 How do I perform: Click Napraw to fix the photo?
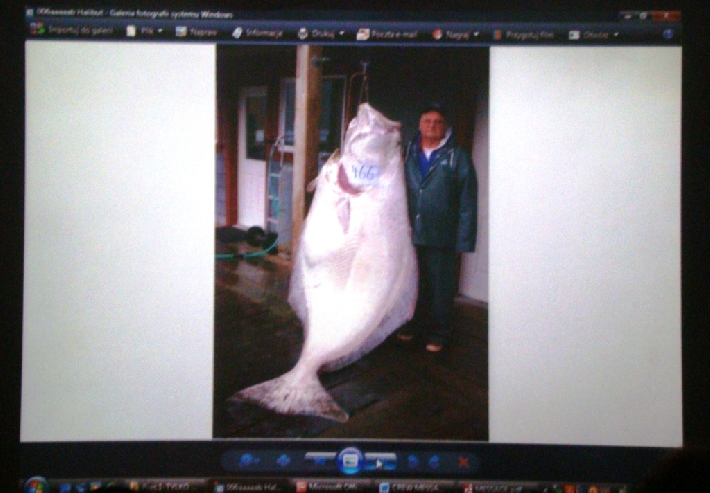(x=196, y=32)
